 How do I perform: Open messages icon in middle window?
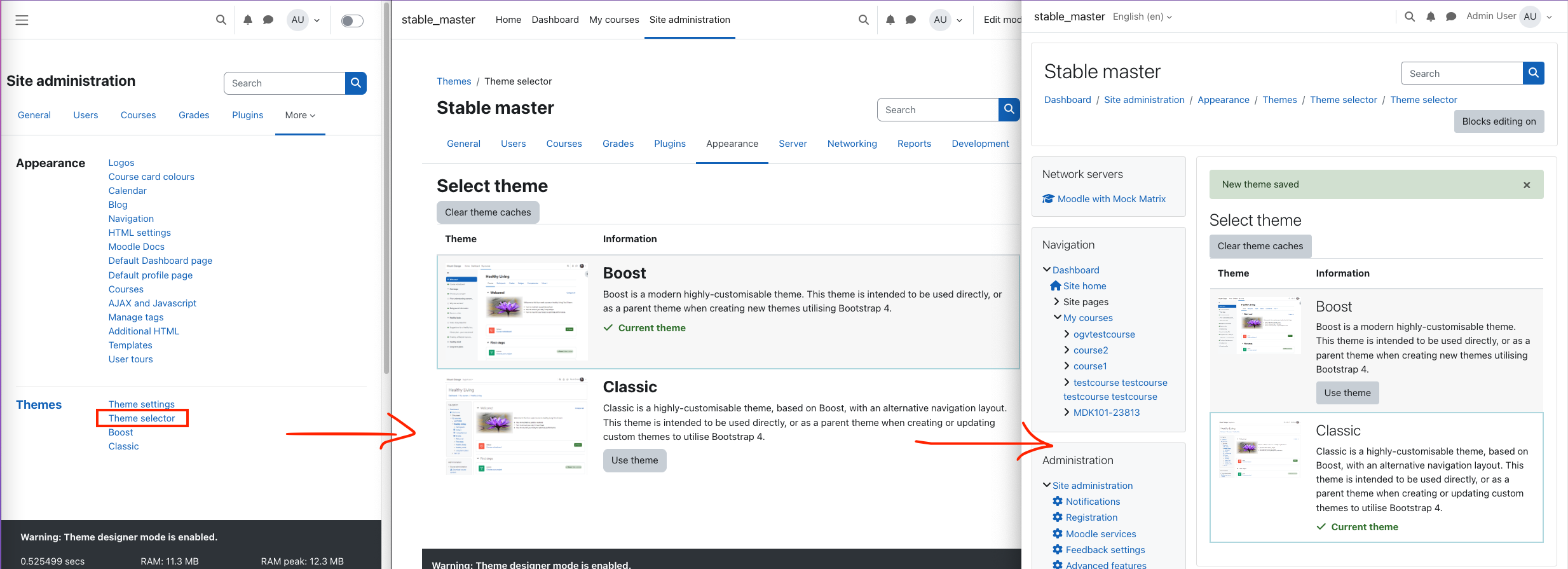click(911, 20)
